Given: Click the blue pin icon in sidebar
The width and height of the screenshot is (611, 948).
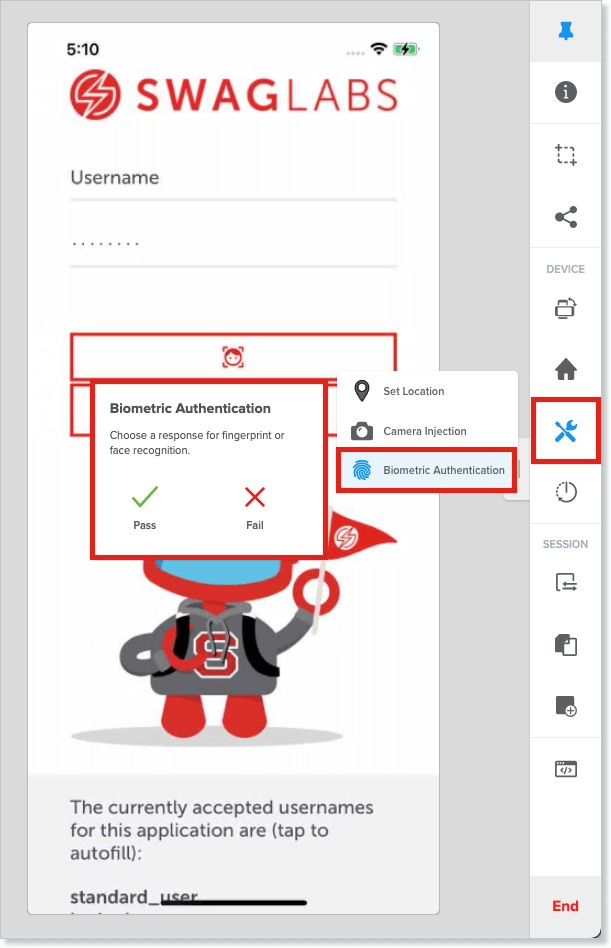Looking at the screenshot, I should [x=566, y=31].
